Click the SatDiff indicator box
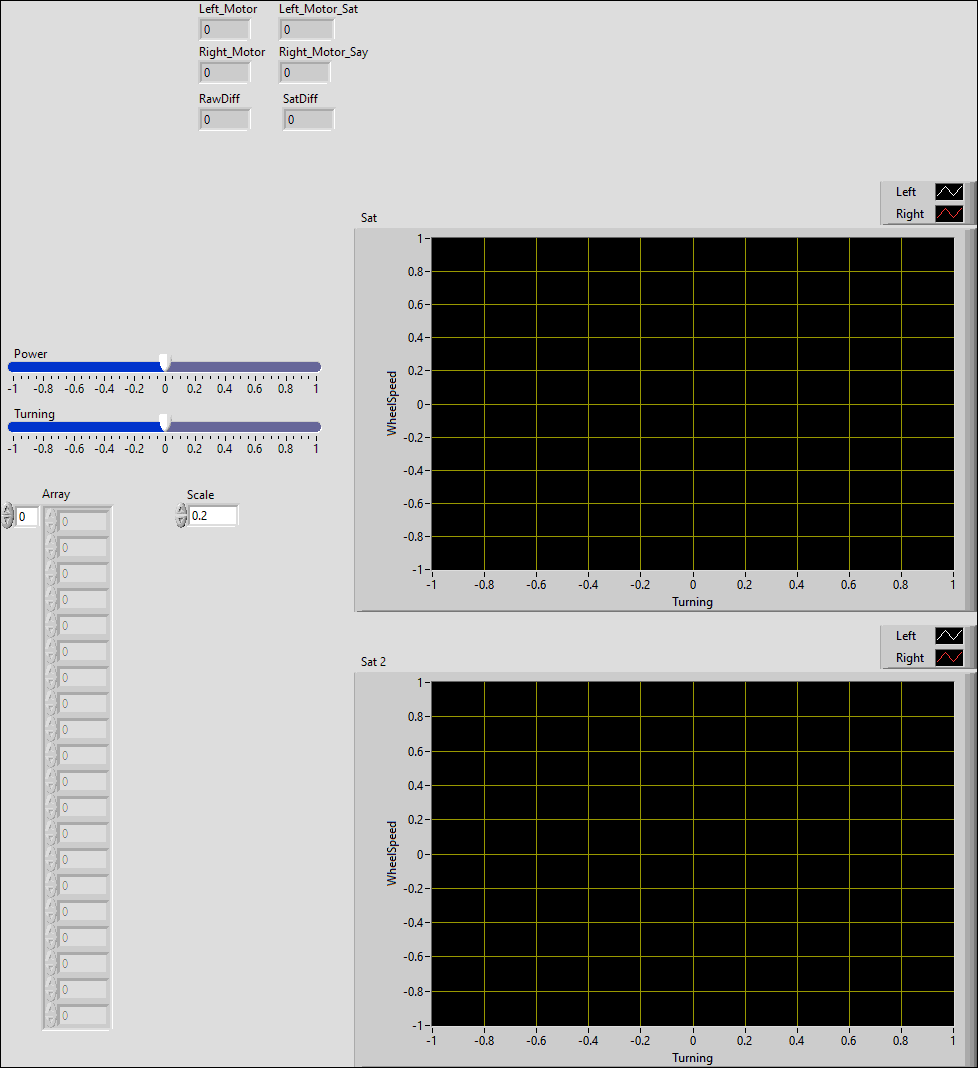Image resolution: width=978 pixels, height=1068 pixels. [308, 120]
